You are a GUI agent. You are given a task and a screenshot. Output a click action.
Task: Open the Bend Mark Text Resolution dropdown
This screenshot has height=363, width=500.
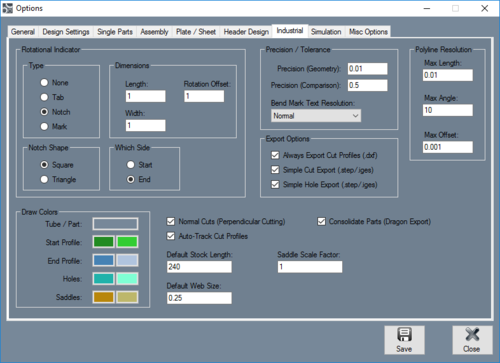[x=316, y=116]
